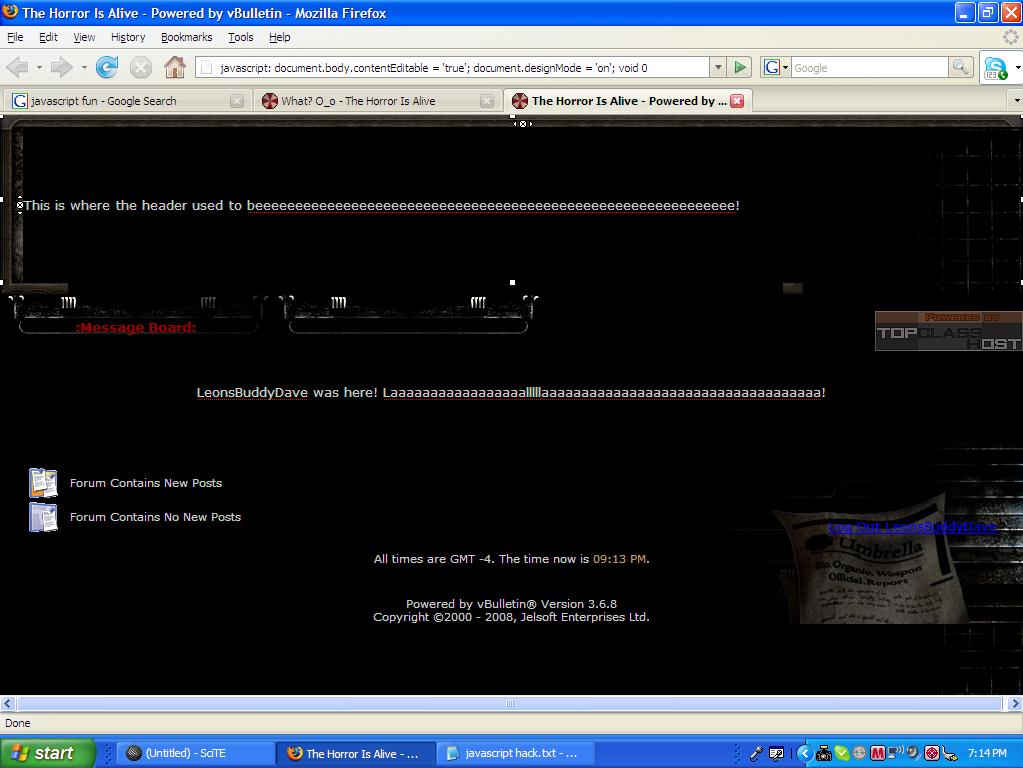Click the search magnifier icon
This screenshot has width=1023, height=768.
point(960,68)
